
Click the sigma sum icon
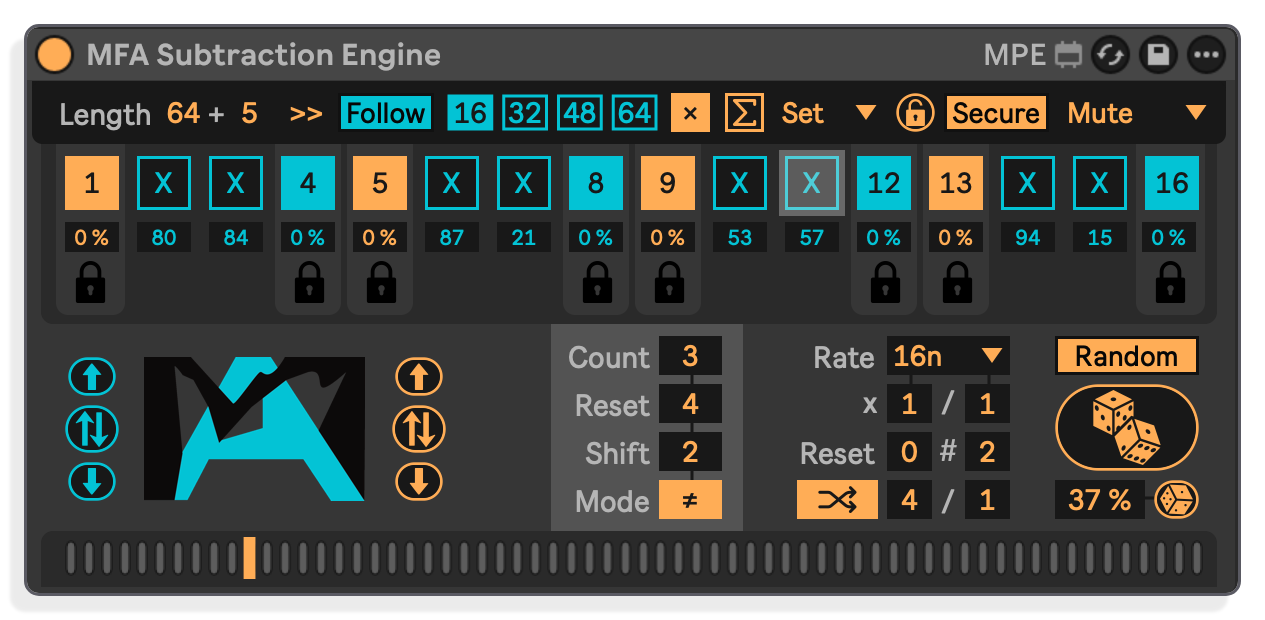click(x=743, y=113)
